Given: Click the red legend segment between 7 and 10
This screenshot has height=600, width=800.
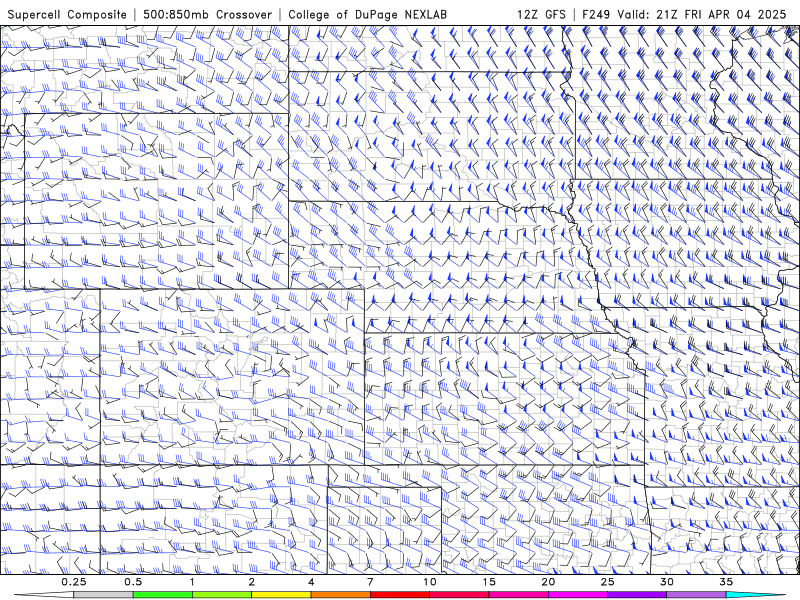Looking at the screenshot, I should 399,595.
